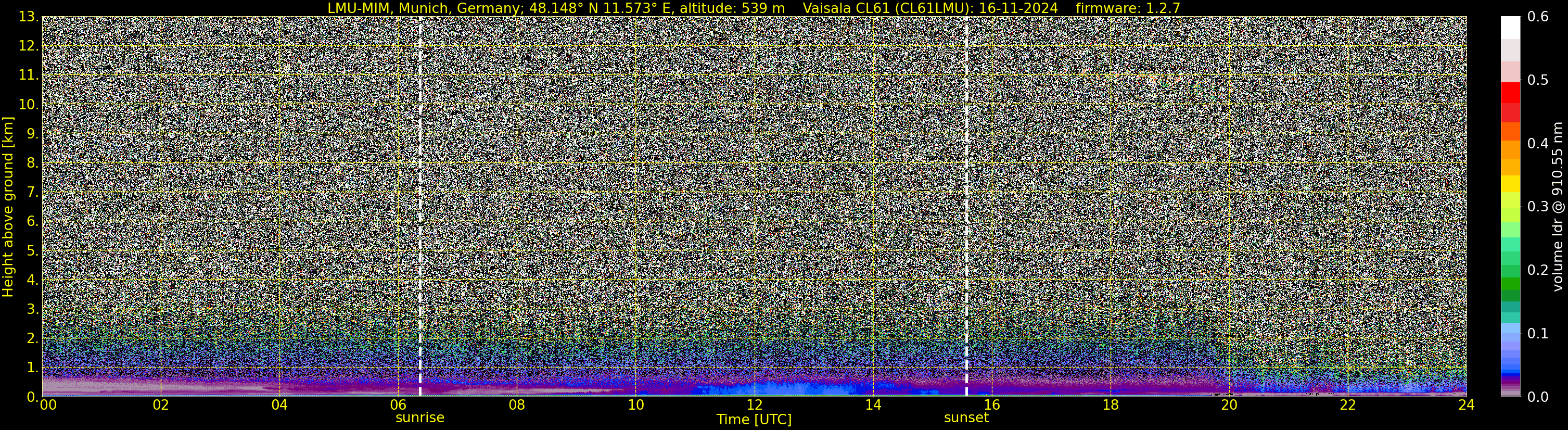Click the '16' time axis tick label
The height and width of the screenshot is (430, 1568).
(991, 405)
